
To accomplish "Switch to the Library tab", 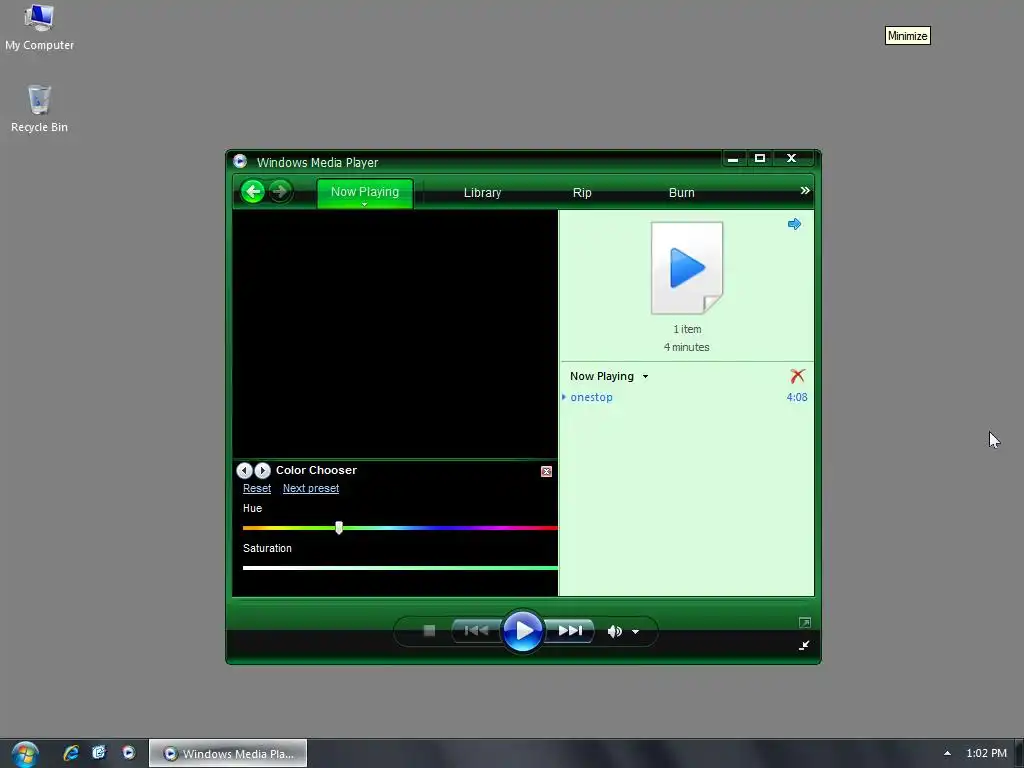I will pyautogui.click(x=482, y=193).
